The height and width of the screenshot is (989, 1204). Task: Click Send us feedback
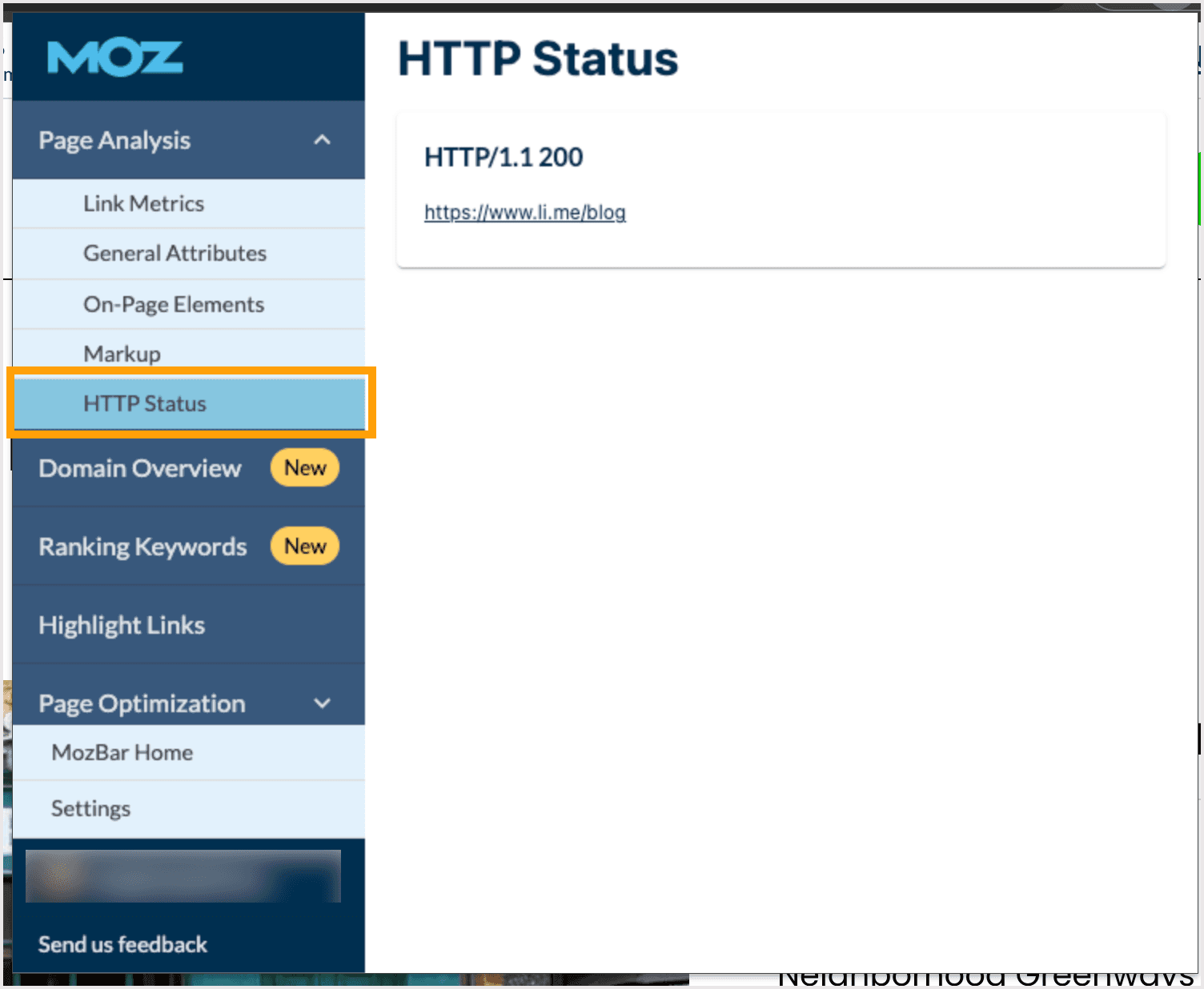[x=122, y=944]
